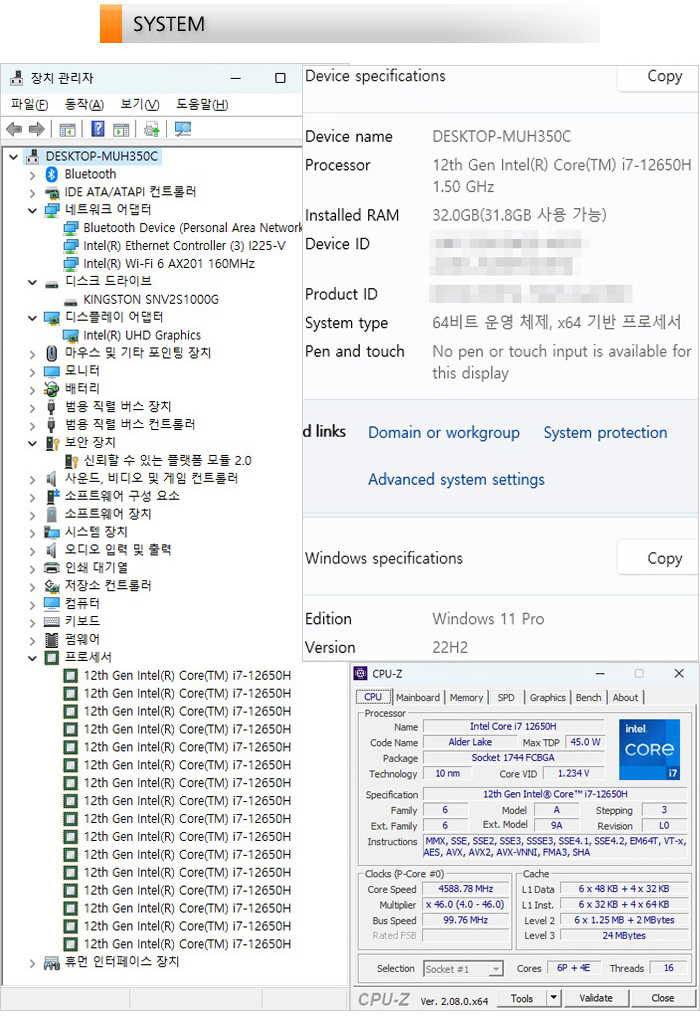Collapse the 네트워크 어댑터 category
Screen dimensions: 700x1017
pos(32,211)
